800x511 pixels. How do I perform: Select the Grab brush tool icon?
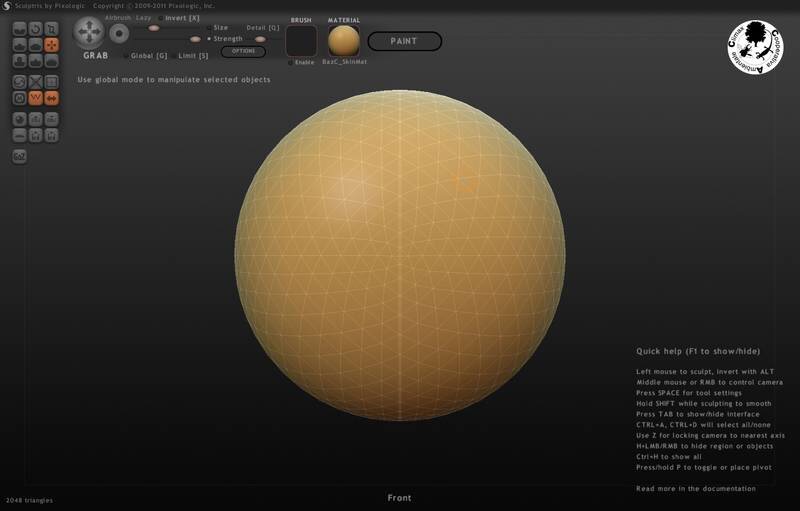pos(52,44)
